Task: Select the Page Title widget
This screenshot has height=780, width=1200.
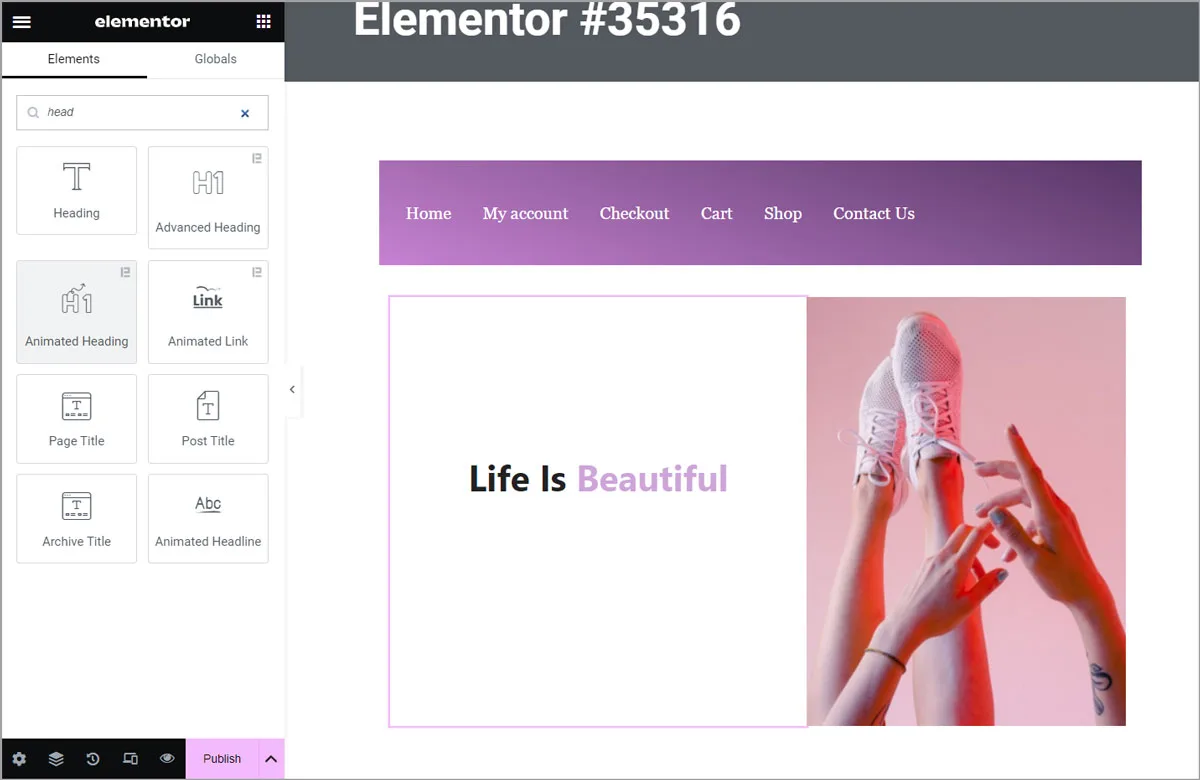Action: tap(77, 419)
